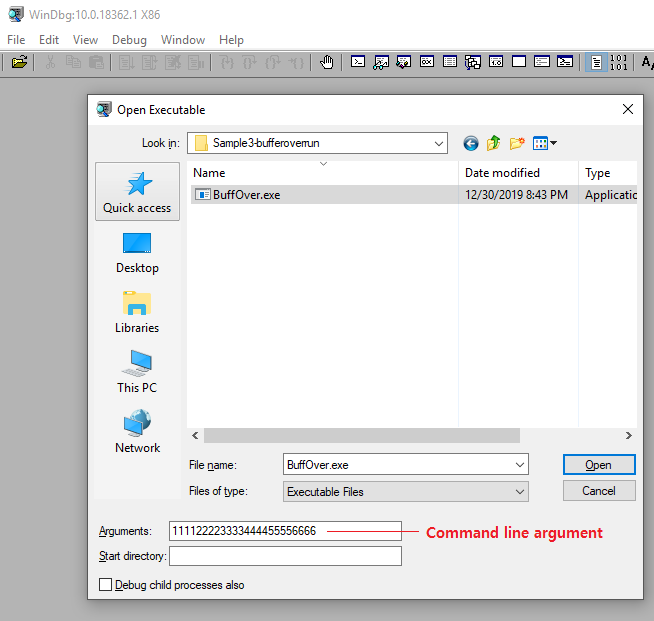This screenshot has width=654, height=621.
Task: Sort by the Type column header
Action: (608, 173)
